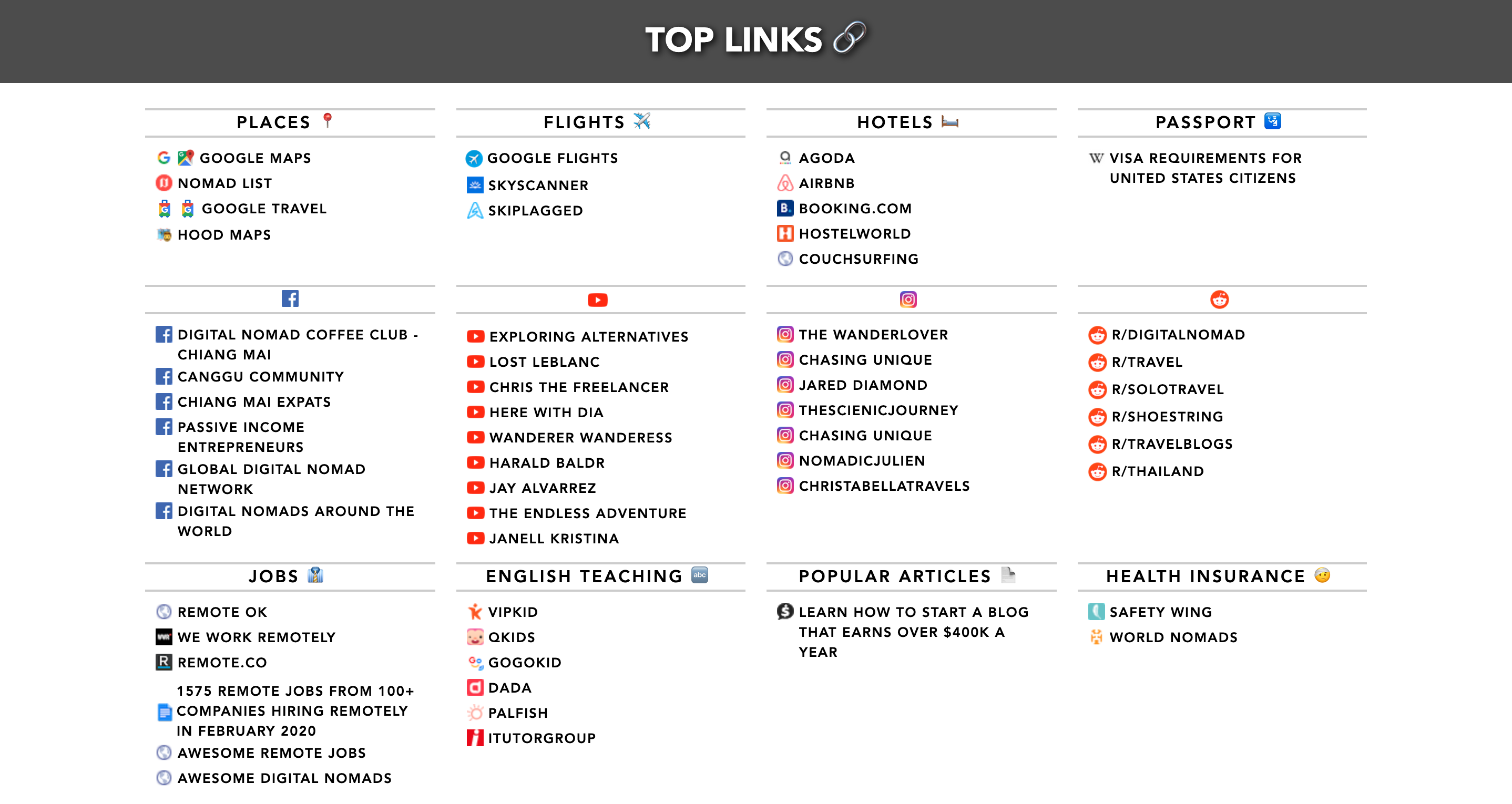Click the Booking.com blue B icon

(785, 208)
